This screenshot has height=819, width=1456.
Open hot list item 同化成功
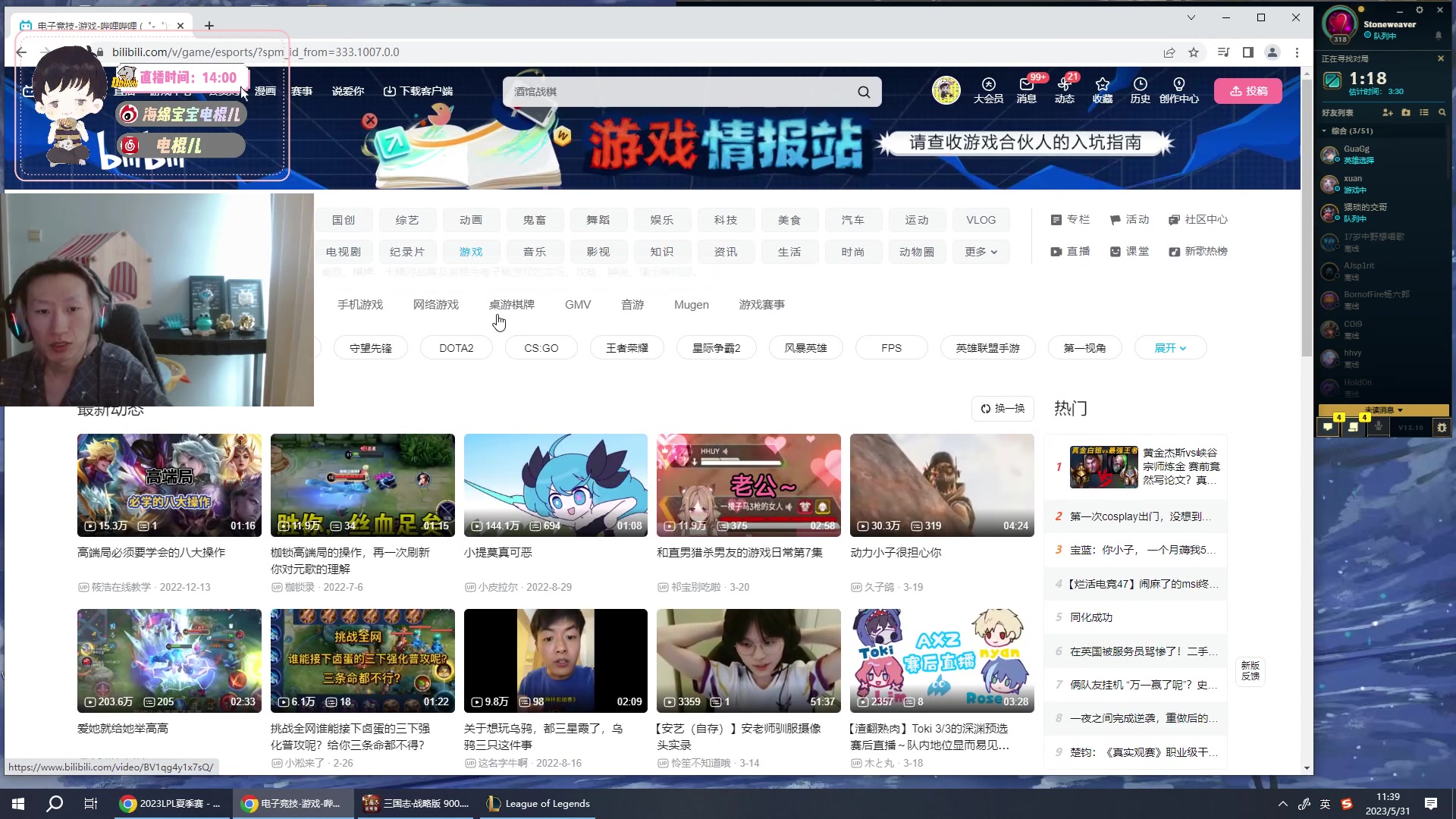(1091, 617)
